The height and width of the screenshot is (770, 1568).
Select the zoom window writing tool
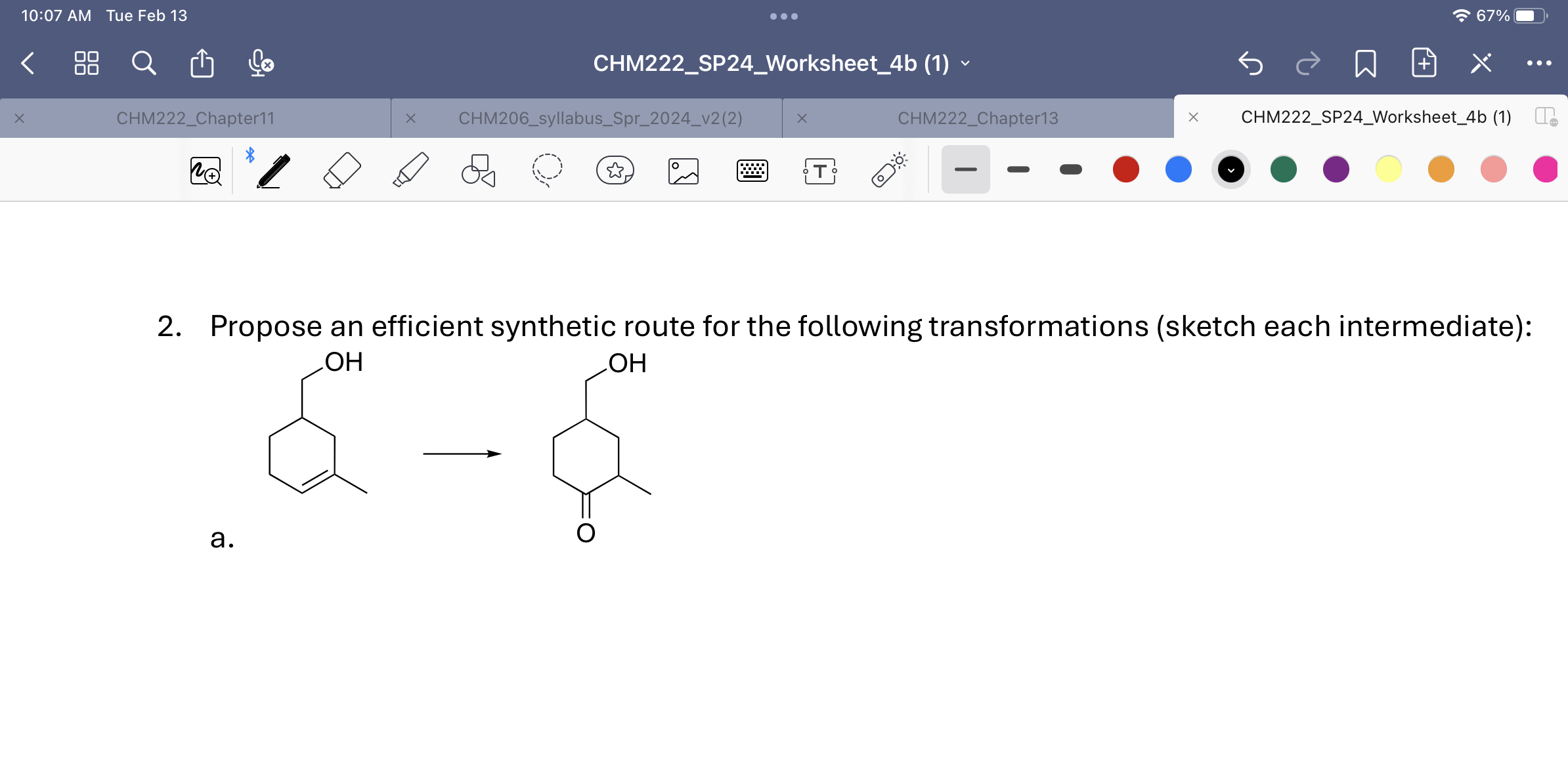(x=206, y=171)
